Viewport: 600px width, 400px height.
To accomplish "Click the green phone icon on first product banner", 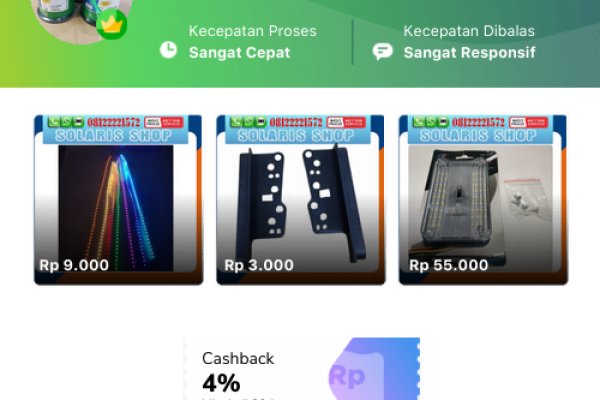I will click(54, 122).
